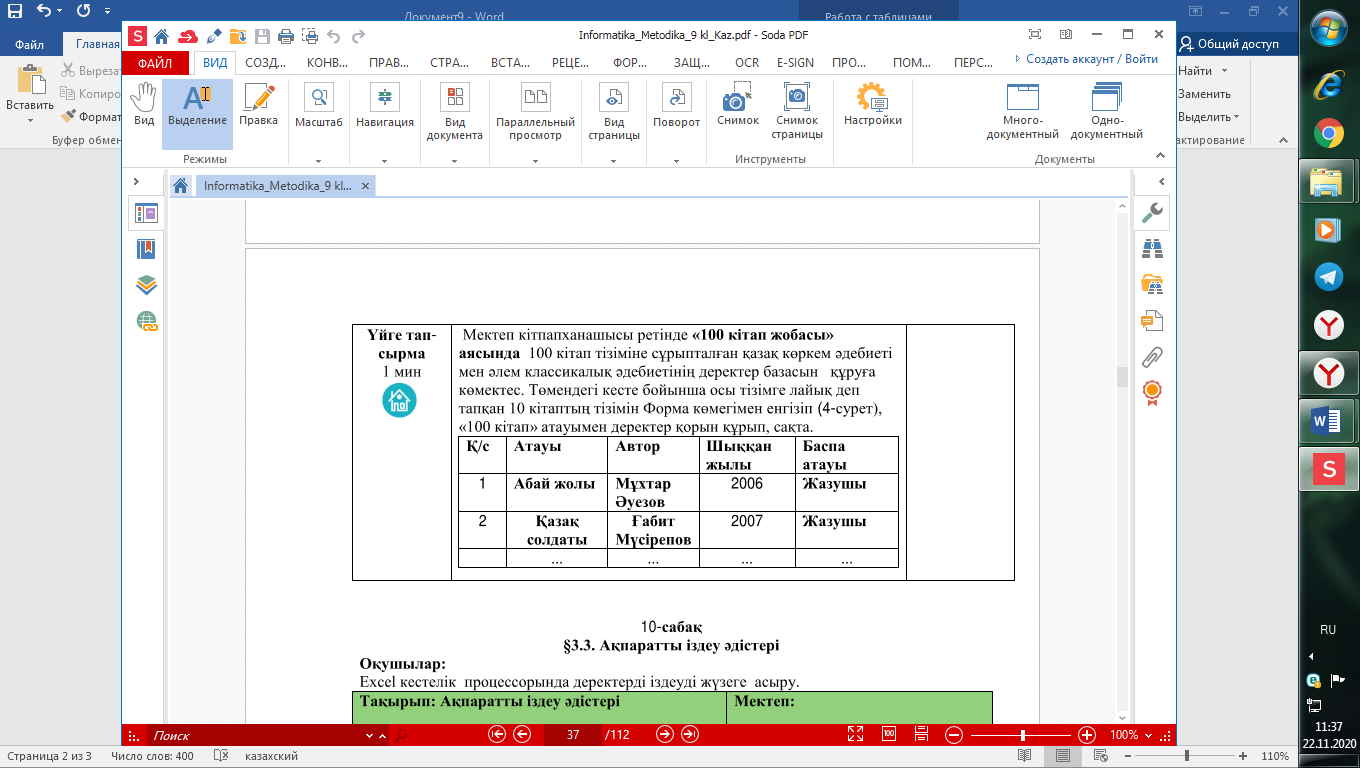Switch to the ПРАВ... ribbon tab
1360x768 pixels.
pos(389,62)
